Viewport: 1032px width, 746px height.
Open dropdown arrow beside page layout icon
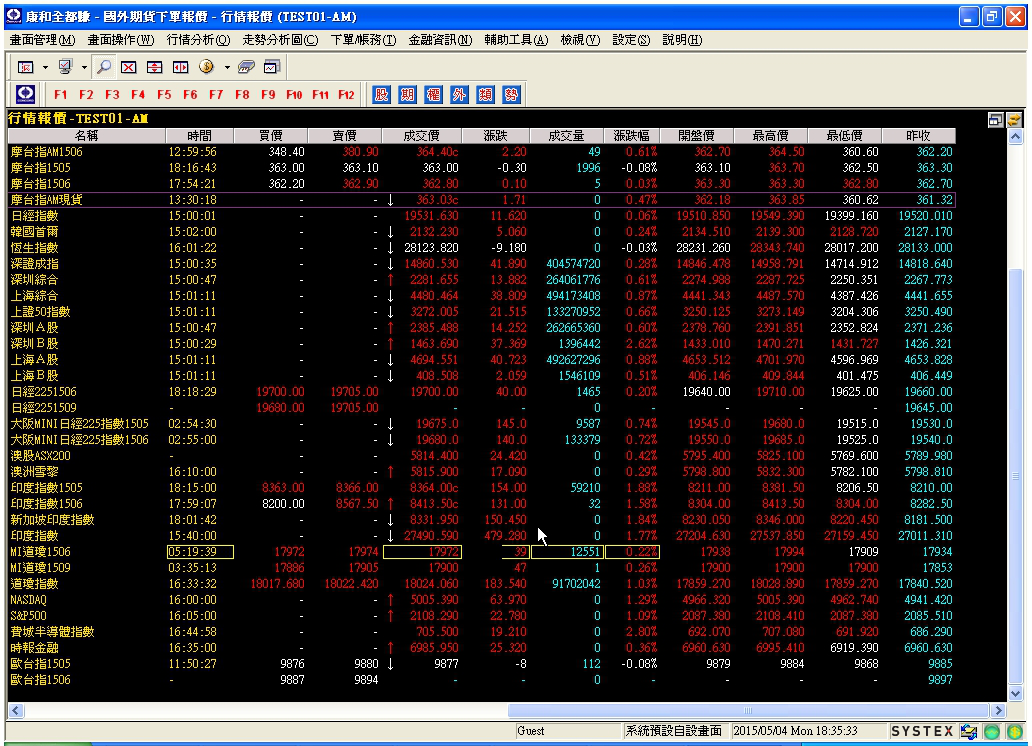click(45, 67)
